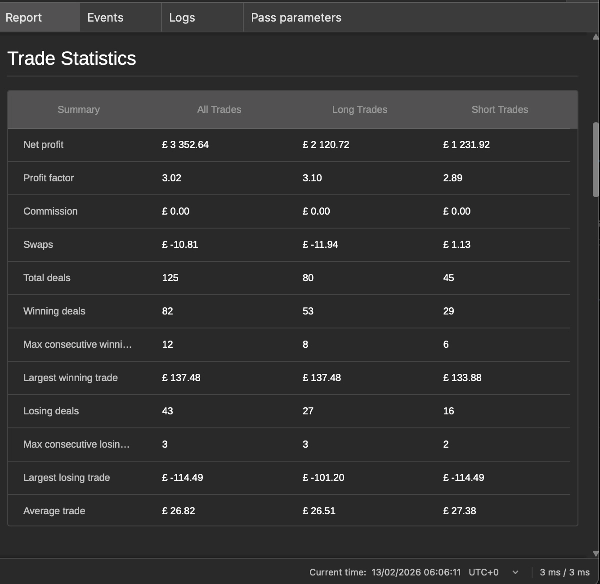Click the Summary column header
This screenshot has width=600, height=584.
78,110
